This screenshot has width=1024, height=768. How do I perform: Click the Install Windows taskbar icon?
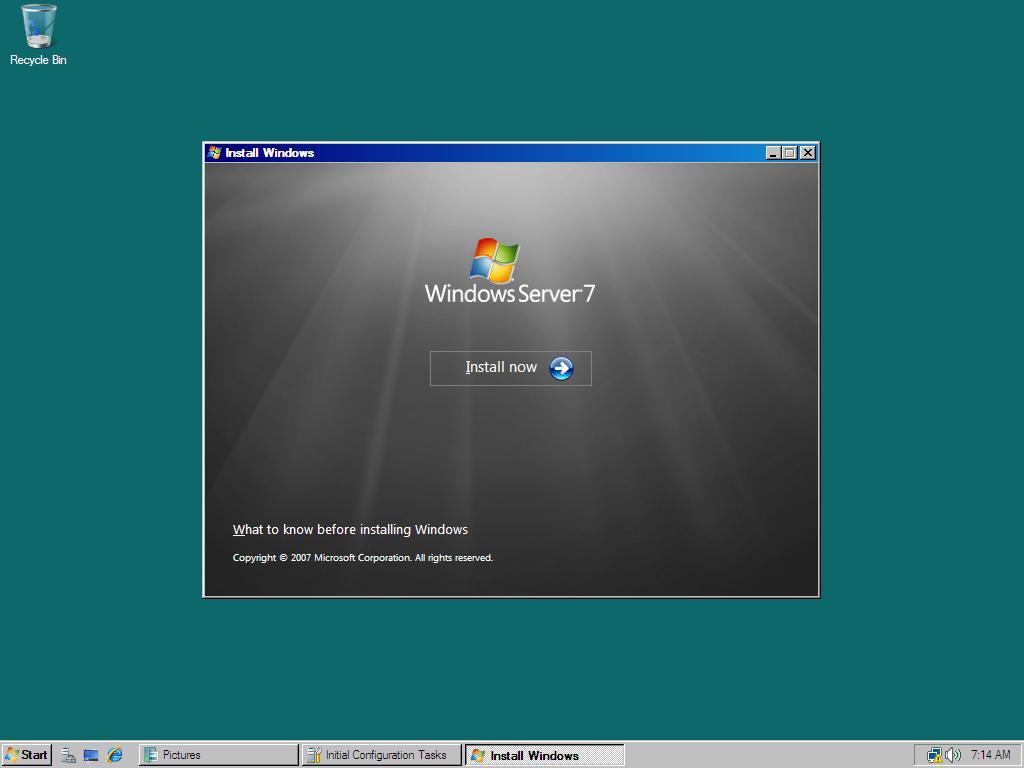(545, 755)
